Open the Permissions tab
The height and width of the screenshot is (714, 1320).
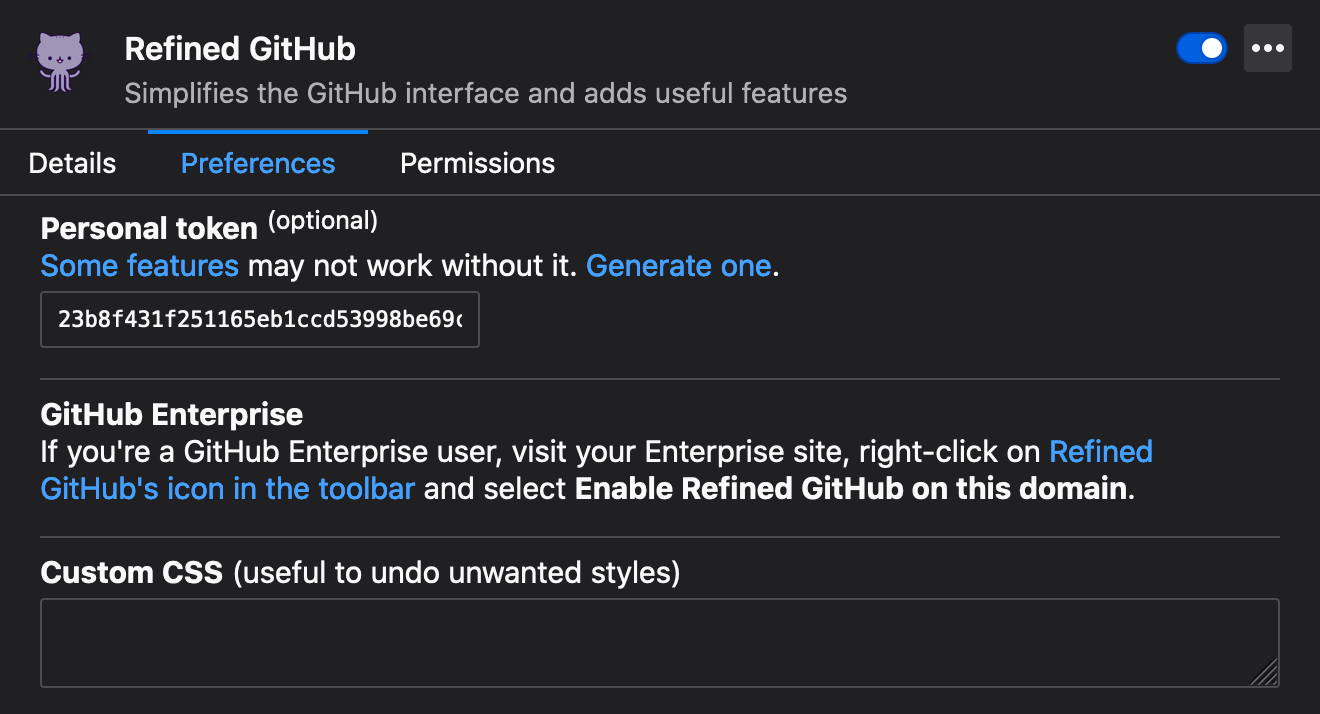coord(477,163)
